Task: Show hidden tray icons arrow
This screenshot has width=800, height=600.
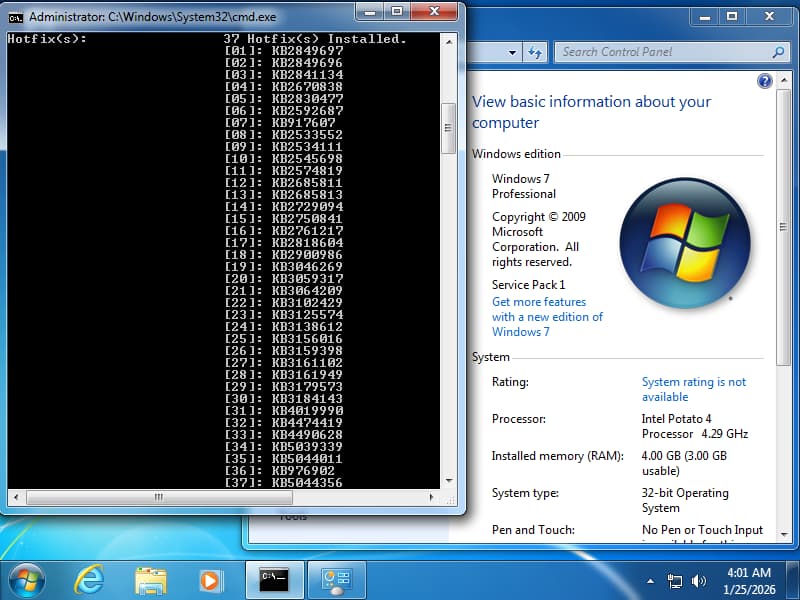Action: pos(650,581)
